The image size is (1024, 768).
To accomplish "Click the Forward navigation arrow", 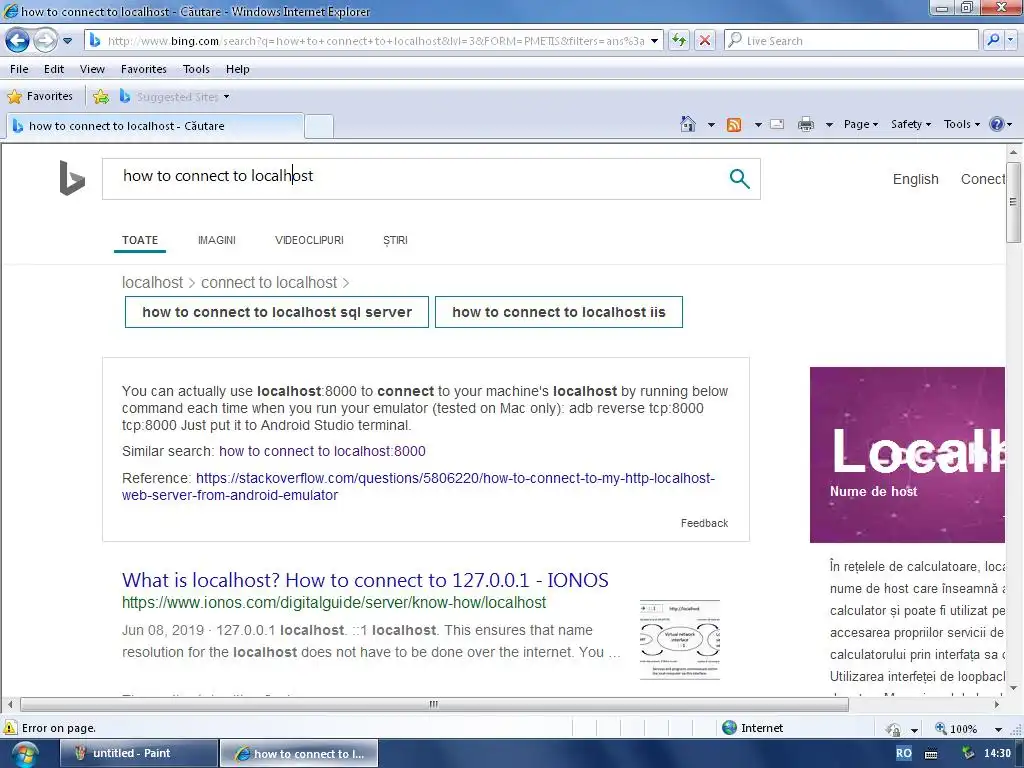I will point(45,40).
